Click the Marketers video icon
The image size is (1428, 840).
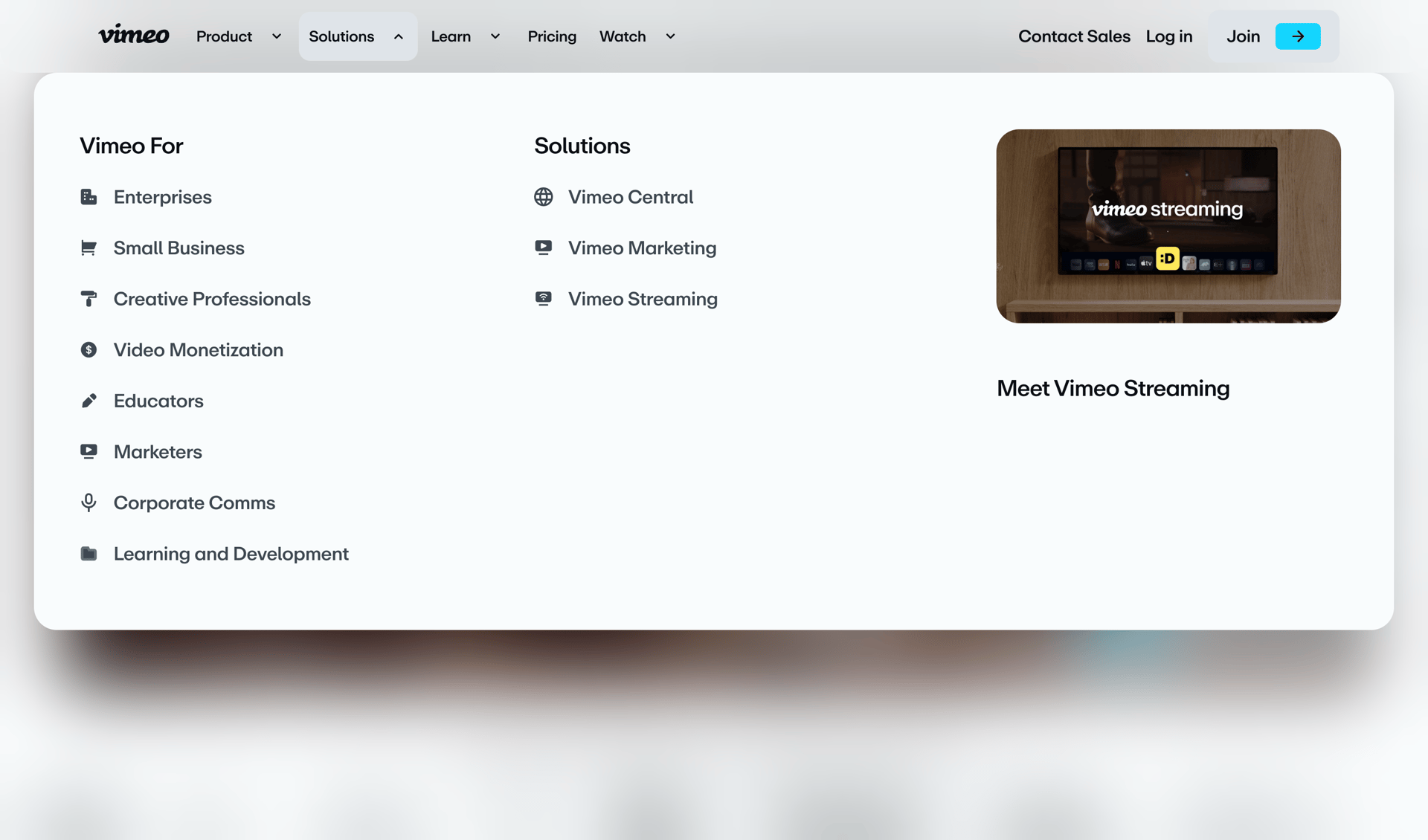(x=89, y=451)
